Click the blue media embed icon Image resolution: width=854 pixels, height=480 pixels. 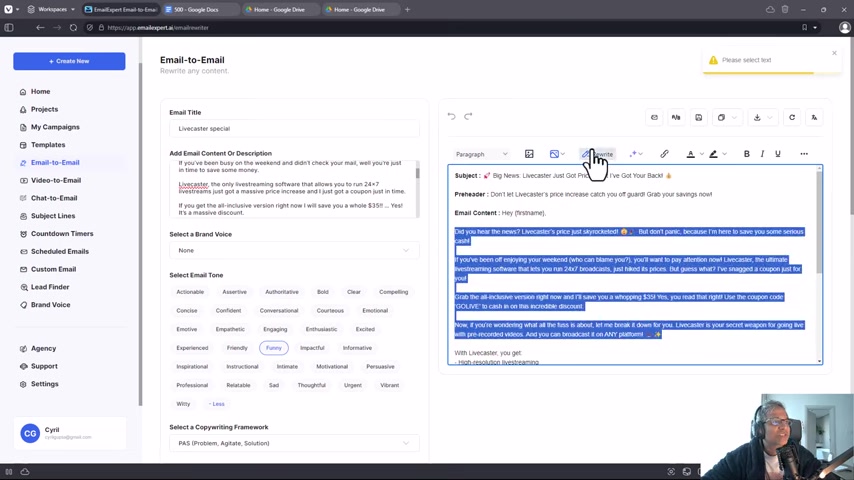[x=554, y=154]
